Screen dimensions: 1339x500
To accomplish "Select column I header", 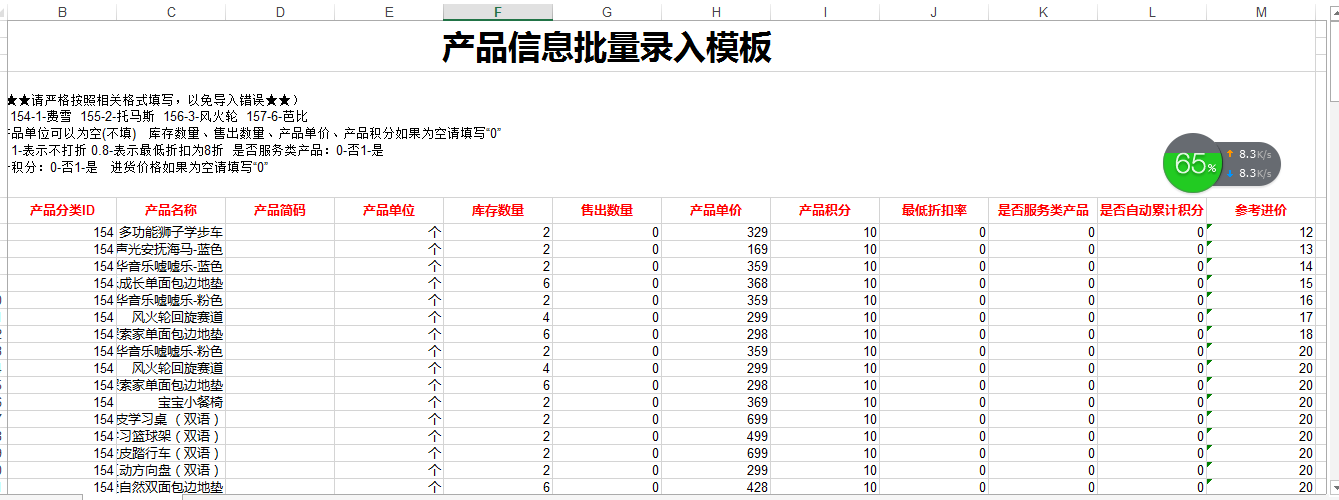I will [825, 12].
